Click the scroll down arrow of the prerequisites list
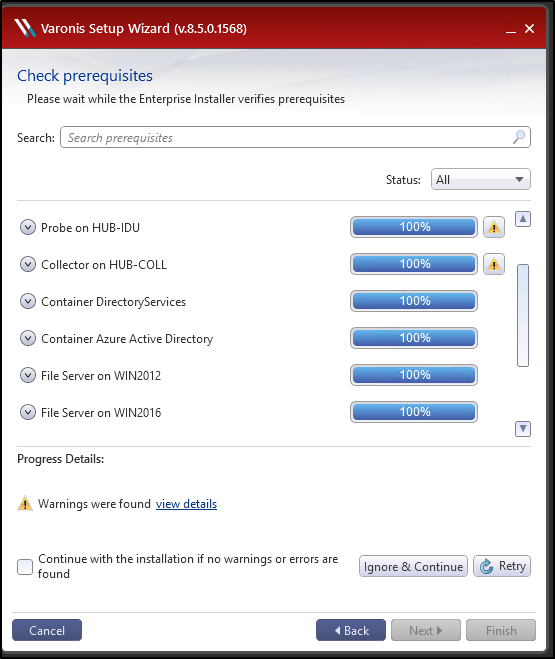555x659 pixels. click(x=523, y=429)
